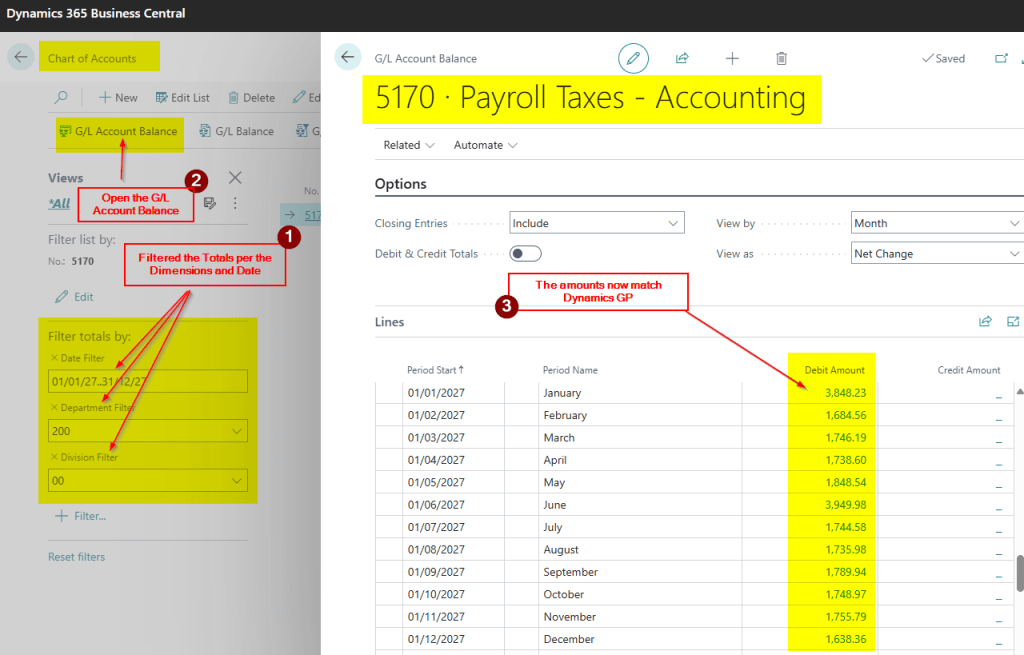This screenshot has width=1024, height=655.
Task: Click the plus icon to create new
Action: coord(732,59)
